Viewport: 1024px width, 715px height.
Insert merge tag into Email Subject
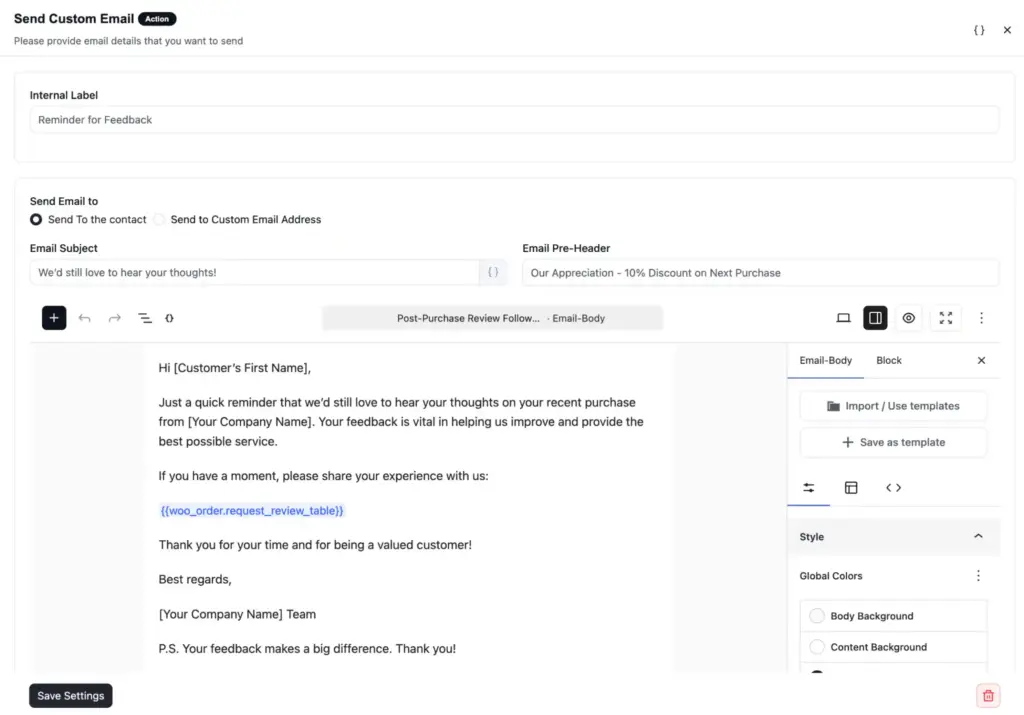[493, 272]
